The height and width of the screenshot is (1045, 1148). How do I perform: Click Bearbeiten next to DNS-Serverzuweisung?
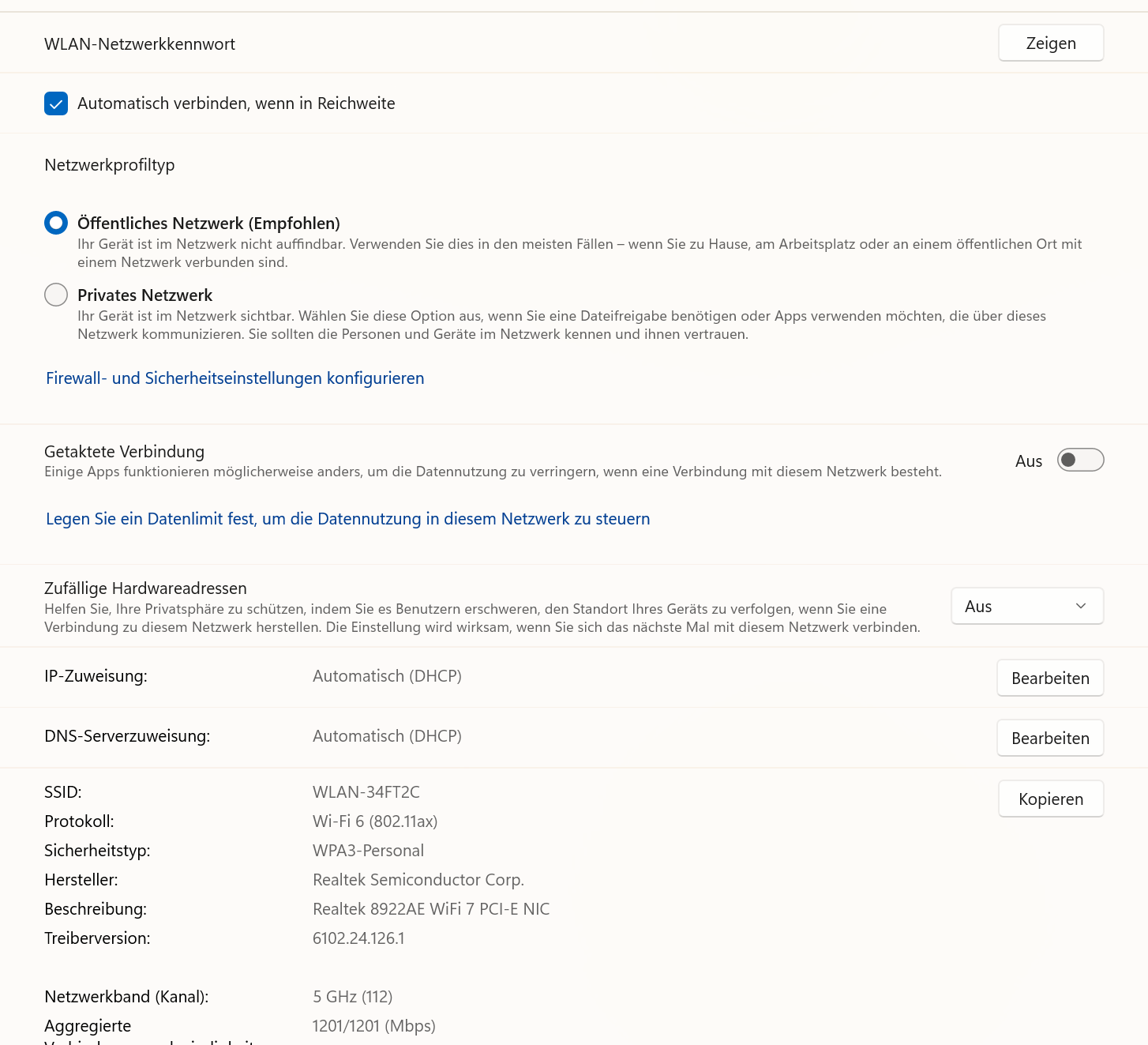(x=1049, y=739)
